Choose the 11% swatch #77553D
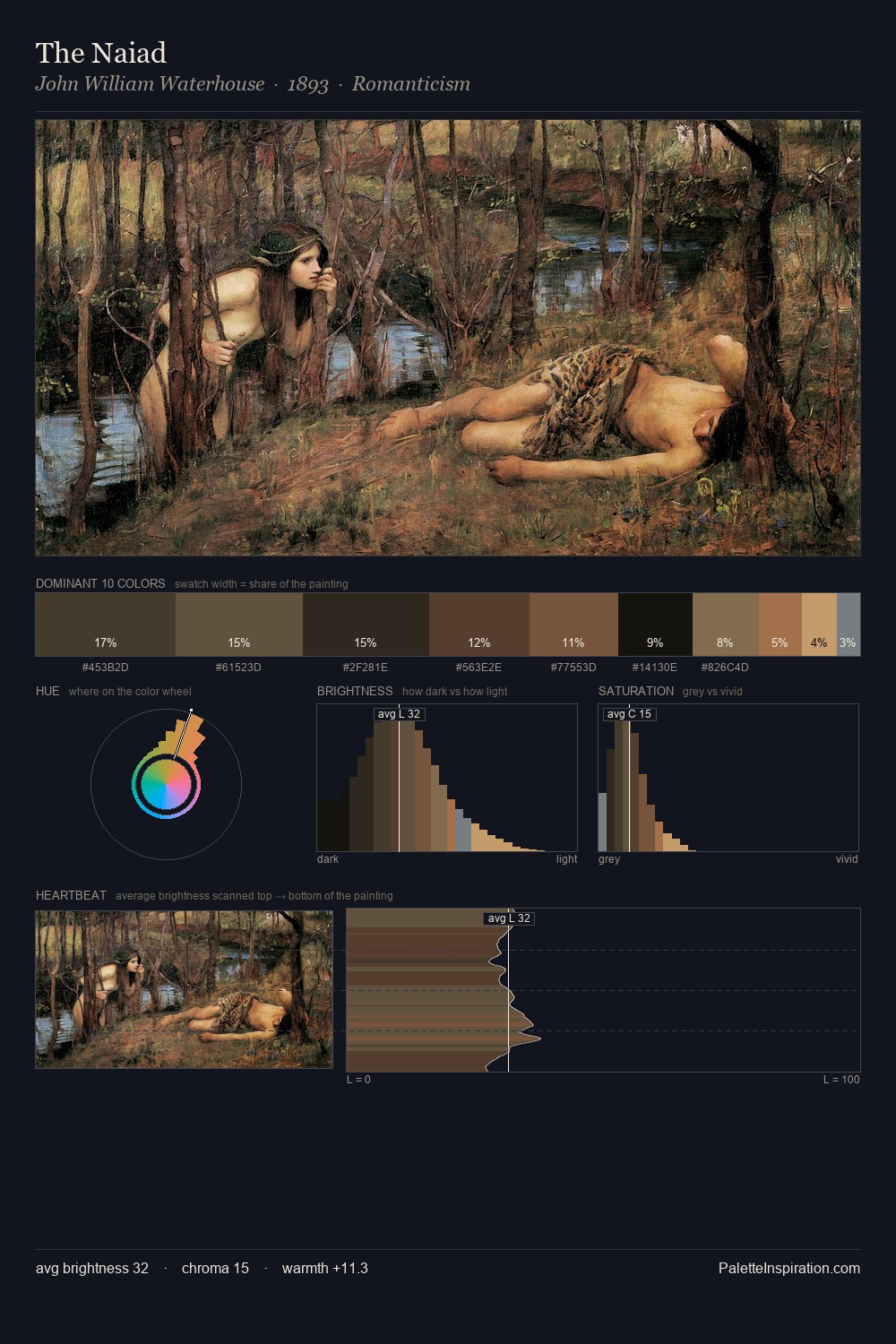Viewport: 896px width, 1344px height. (573, 625)
